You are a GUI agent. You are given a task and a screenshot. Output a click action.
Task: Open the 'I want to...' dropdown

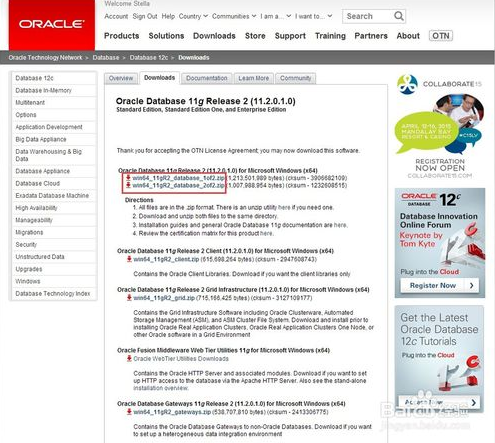313,16
